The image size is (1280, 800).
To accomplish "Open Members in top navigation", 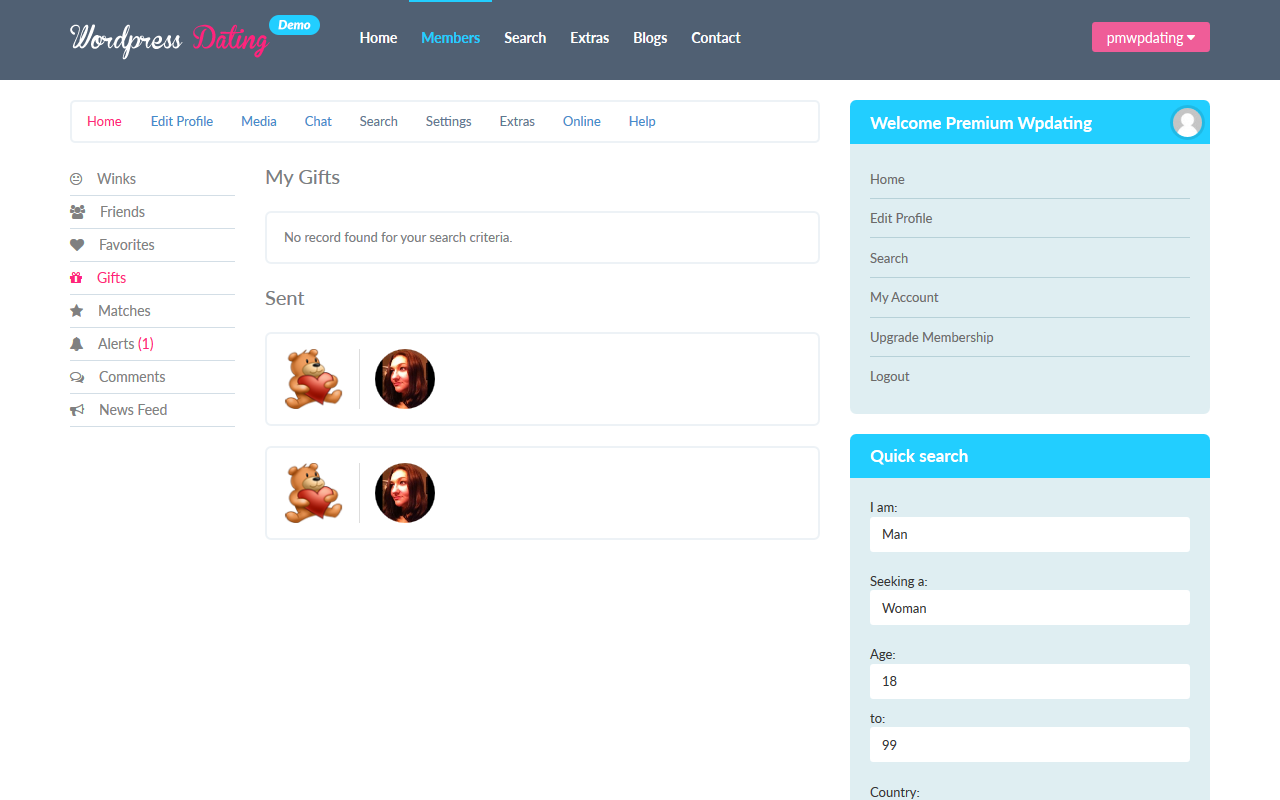I will point(450,38).
